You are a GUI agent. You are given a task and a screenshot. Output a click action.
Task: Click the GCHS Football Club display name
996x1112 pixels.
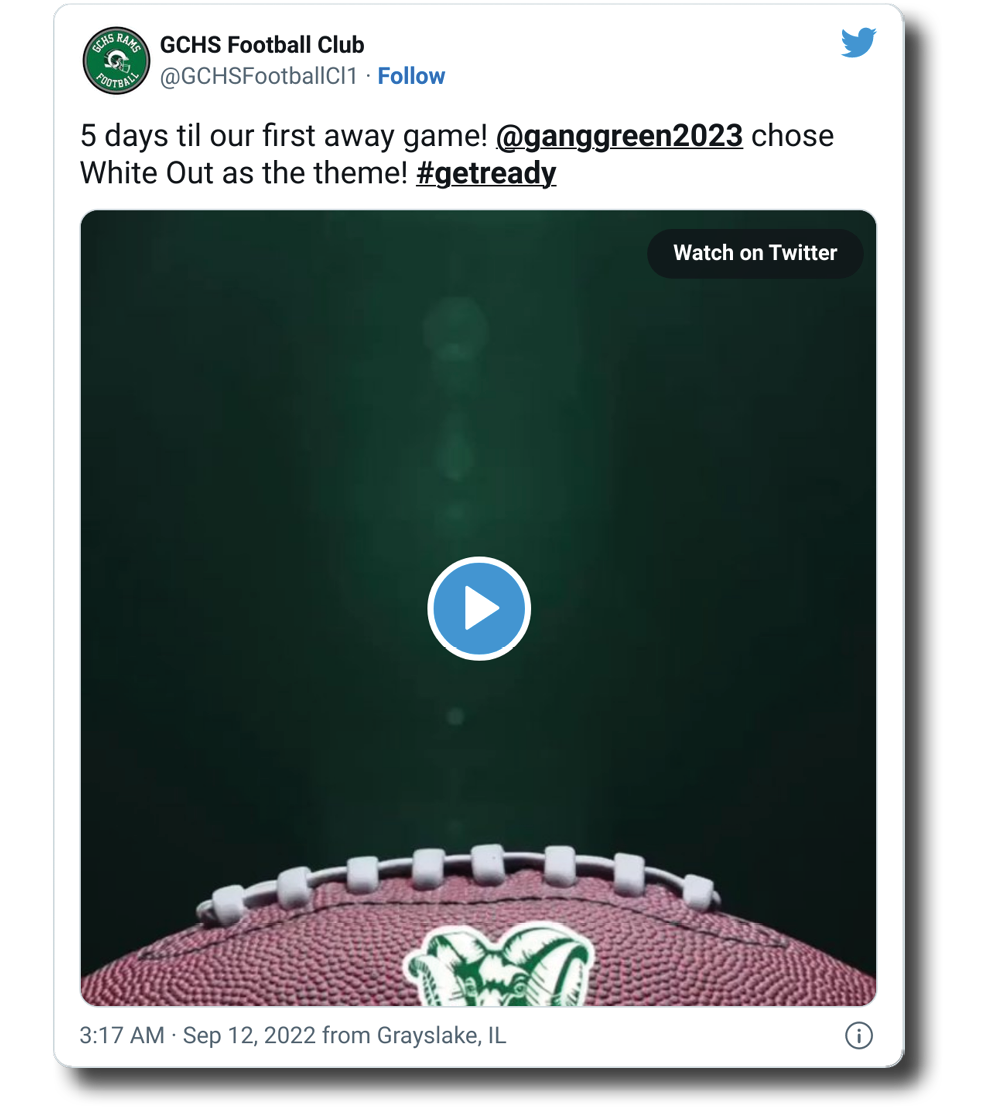(x=262, y=45)
